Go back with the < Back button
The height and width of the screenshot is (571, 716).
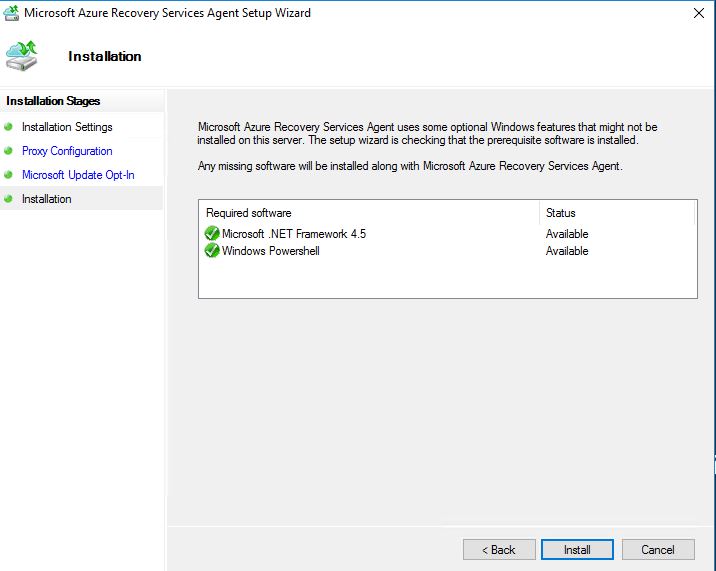click(x=499, y=550)
